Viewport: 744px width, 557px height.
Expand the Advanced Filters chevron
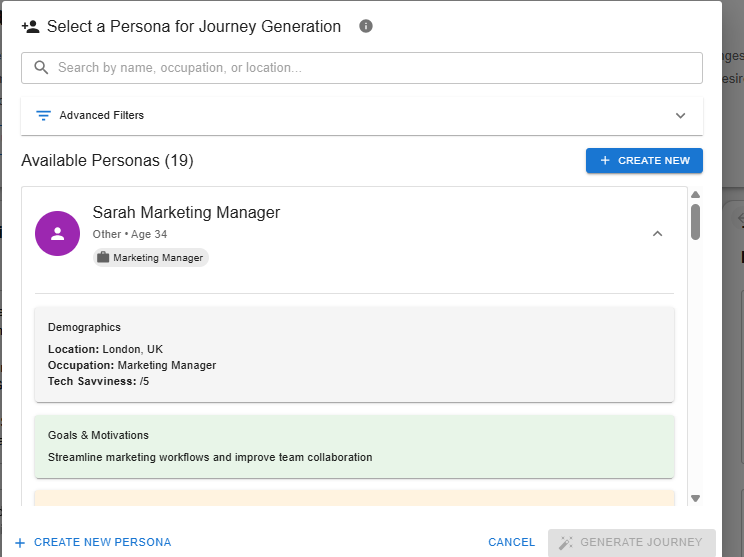[680, 115]
